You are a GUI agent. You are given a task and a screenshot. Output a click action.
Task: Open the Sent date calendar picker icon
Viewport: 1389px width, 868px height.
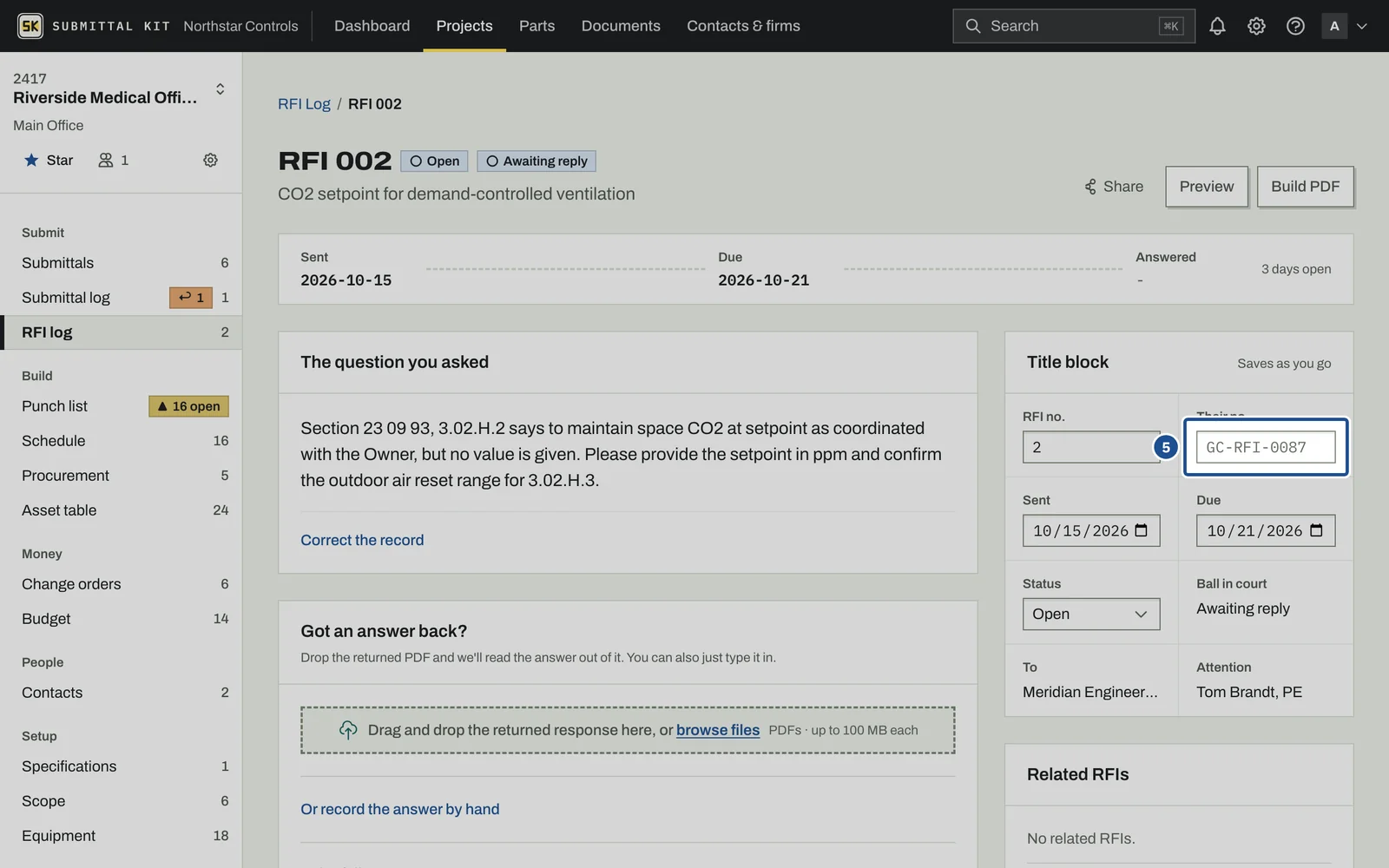tap(1142, 530)
